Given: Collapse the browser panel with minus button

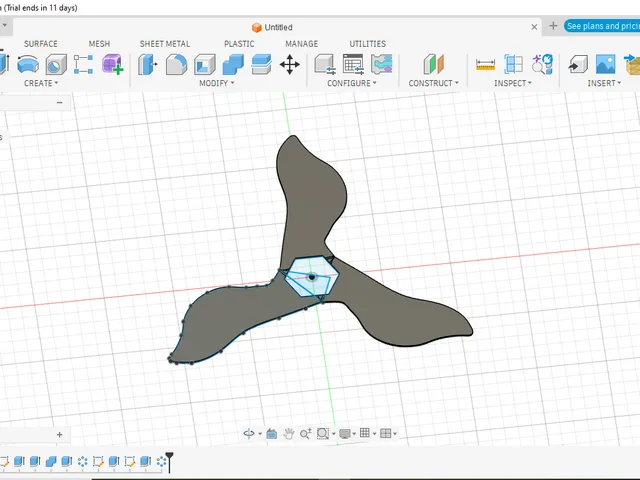Looking at the screenshot, I should 60,102.
